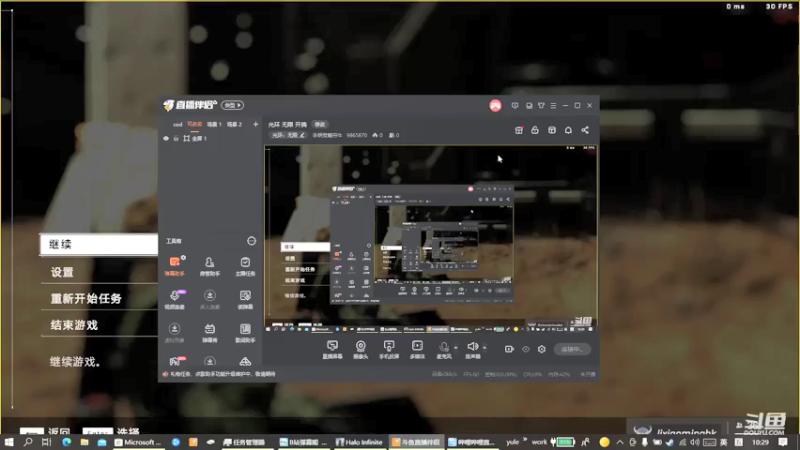Switch to the 场景 1 scene tab

point(214,124)
